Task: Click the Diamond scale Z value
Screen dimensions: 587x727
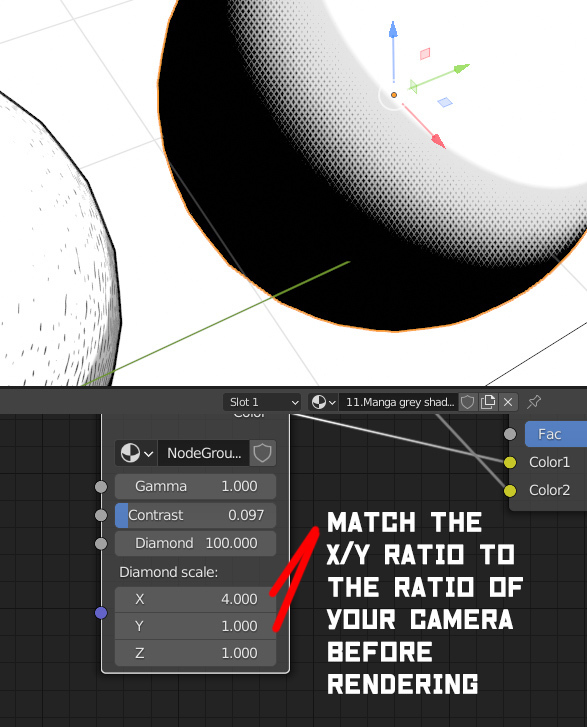Action: click(195, 653)
